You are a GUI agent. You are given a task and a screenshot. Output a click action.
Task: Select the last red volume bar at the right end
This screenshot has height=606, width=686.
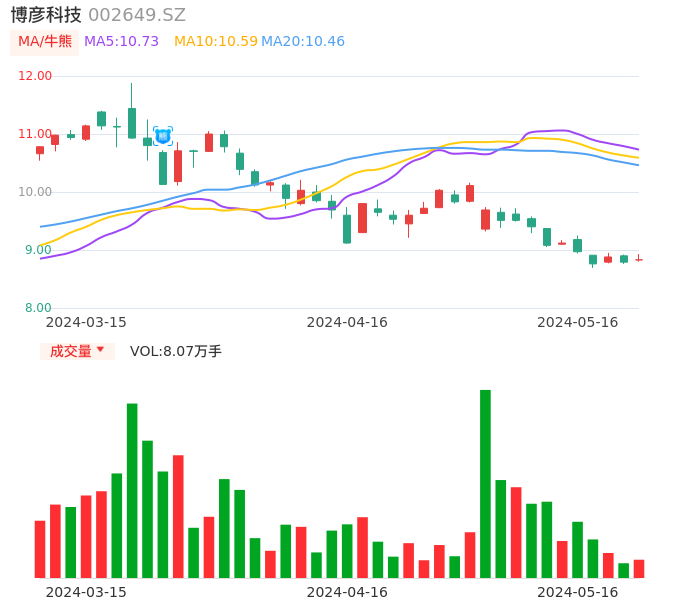[x=639, y=569]
